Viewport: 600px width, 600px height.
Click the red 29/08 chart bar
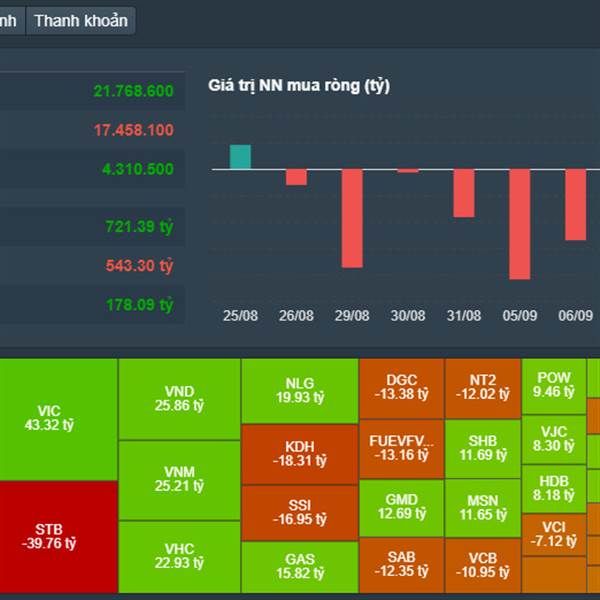(x=352, y=218)
